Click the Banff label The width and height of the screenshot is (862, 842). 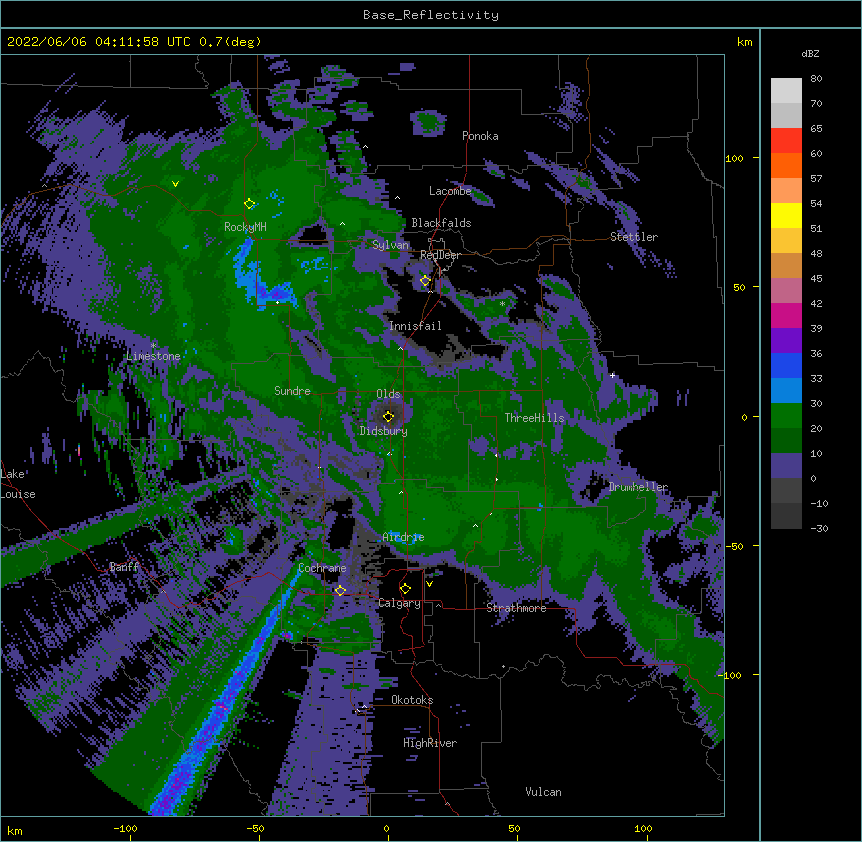124,567
